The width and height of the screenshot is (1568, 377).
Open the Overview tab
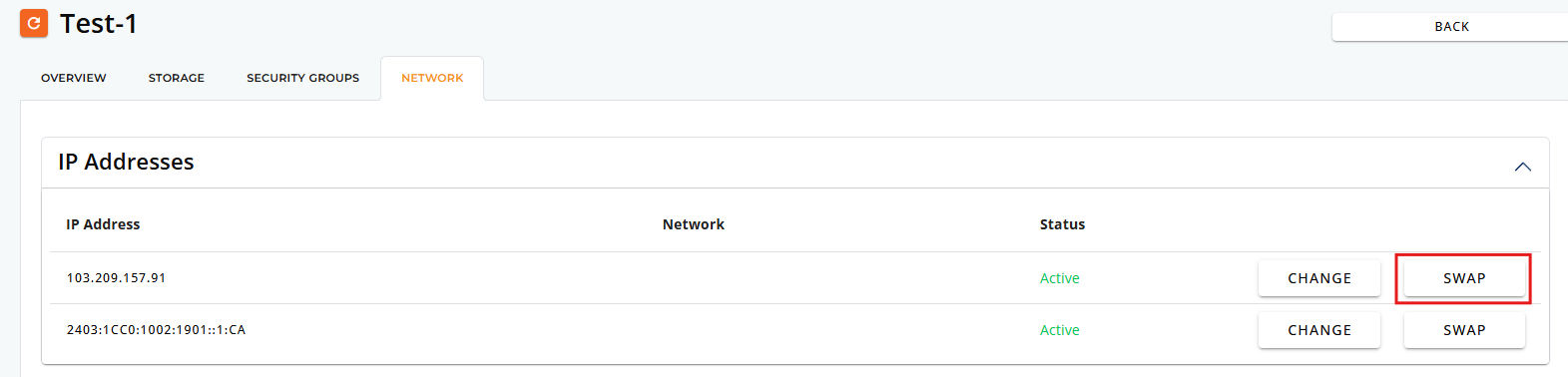coord(74,78)
